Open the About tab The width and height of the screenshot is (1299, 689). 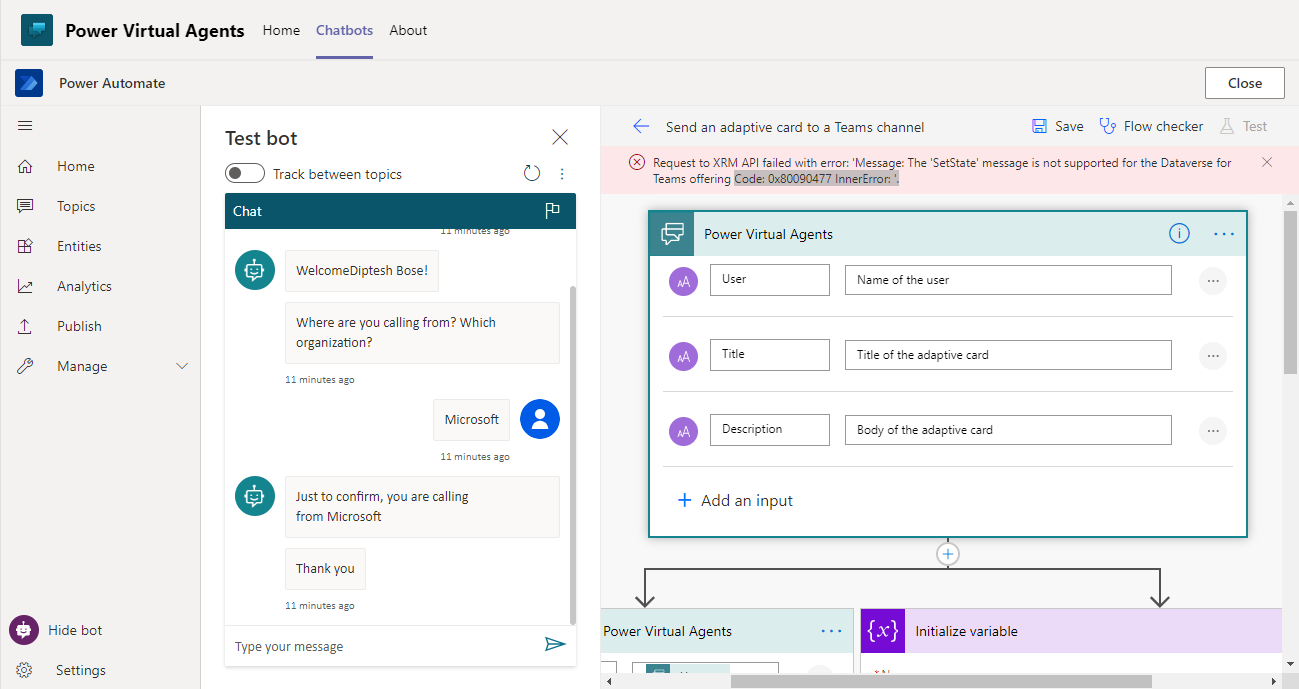[x=408, y=30]
